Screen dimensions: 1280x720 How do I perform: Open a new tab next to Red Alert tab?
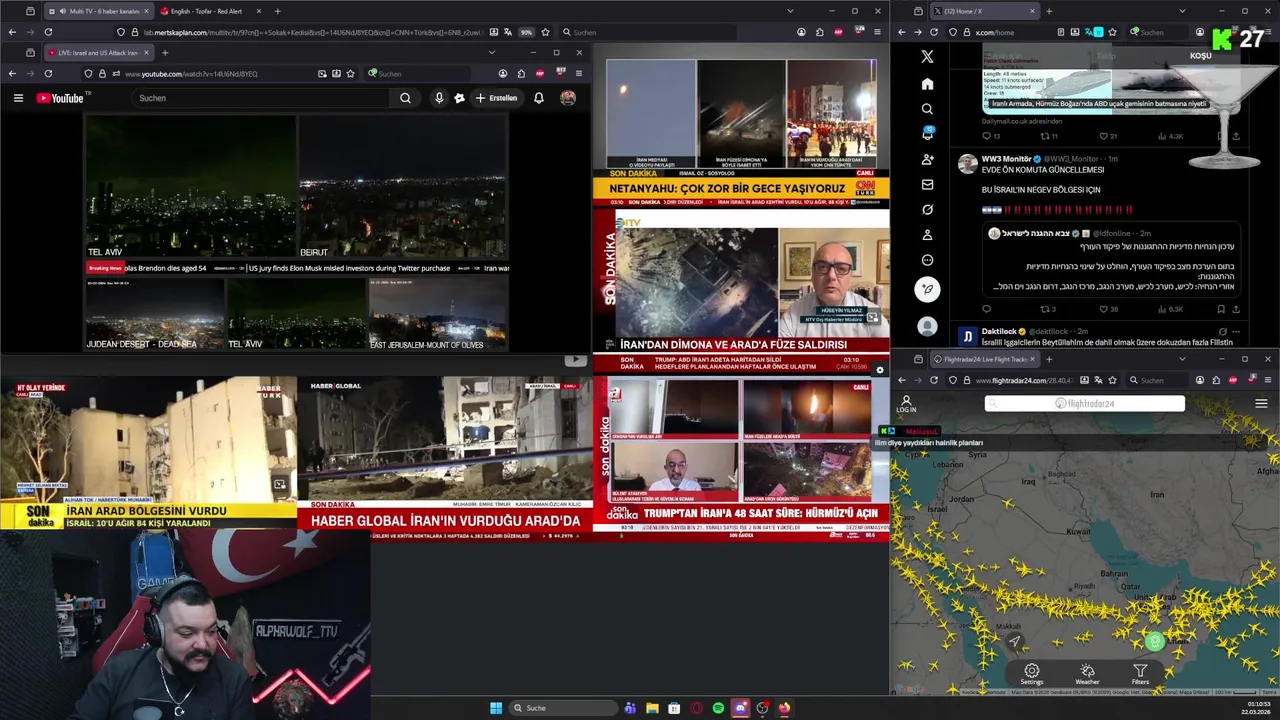pos(278,11)
